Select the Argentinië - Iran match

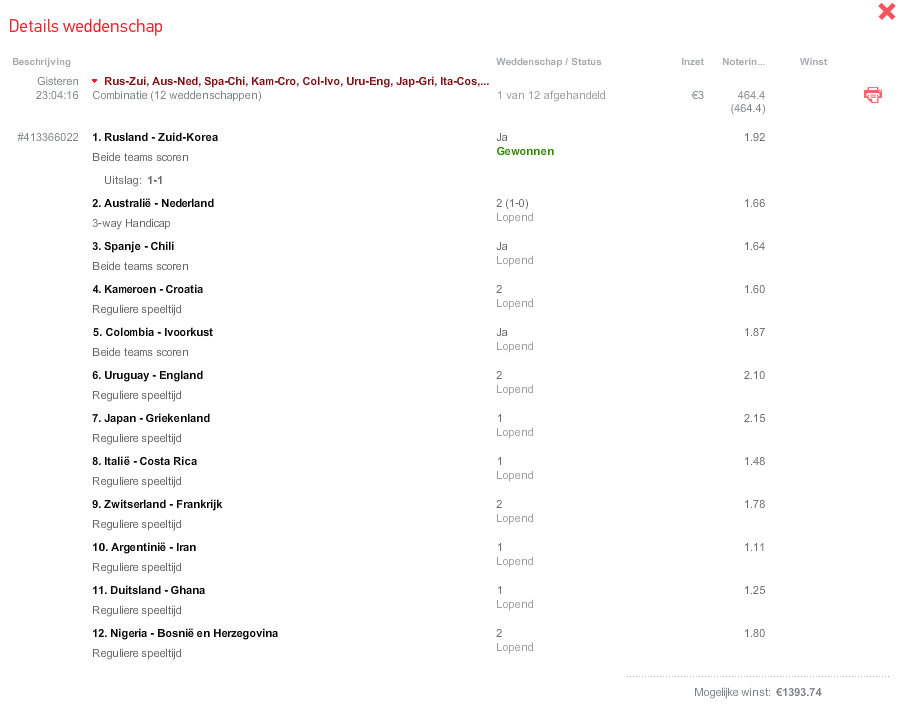point(144,547)
